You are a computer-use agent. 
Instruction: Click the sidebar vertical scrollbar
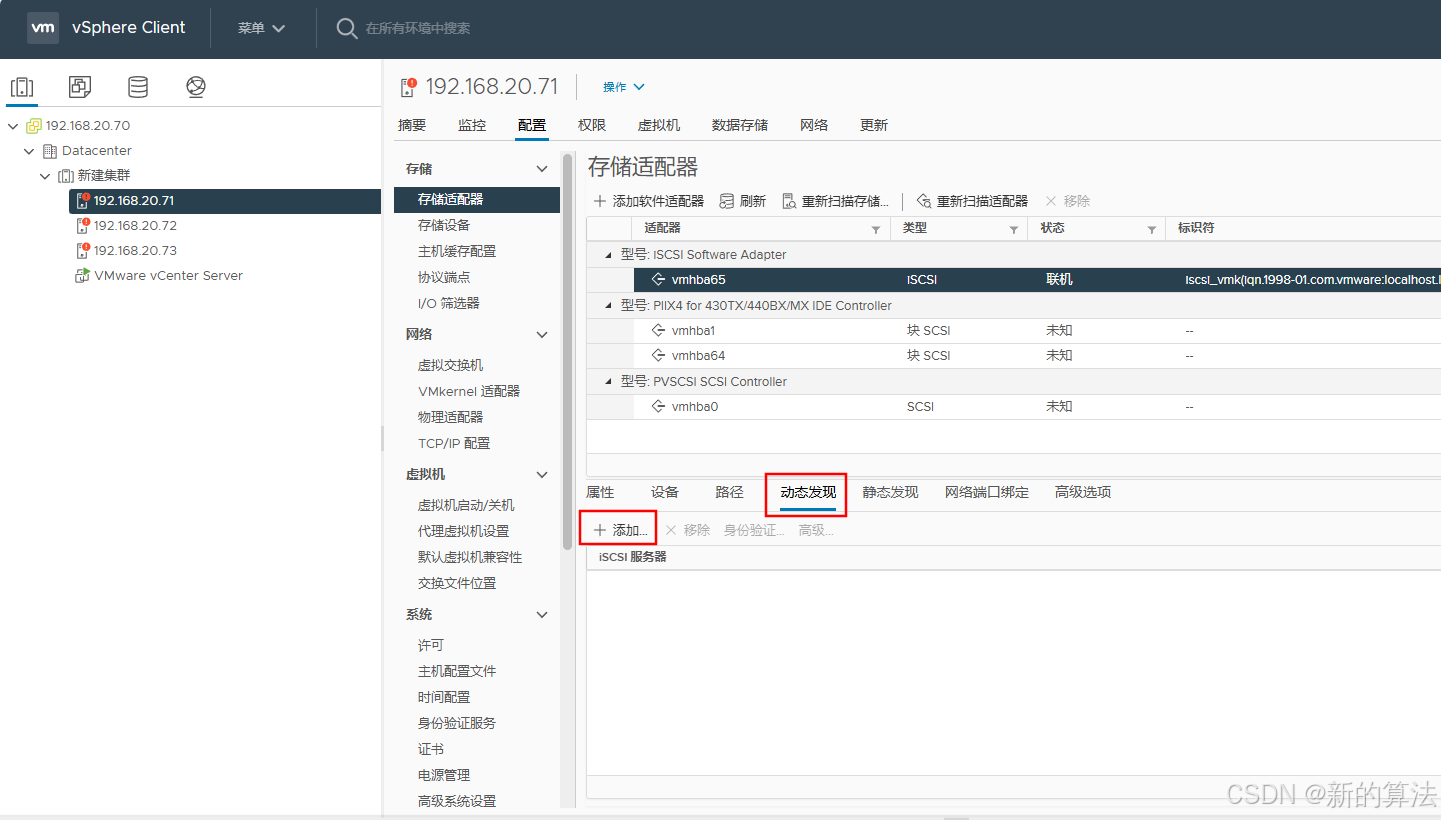[568, 350]
